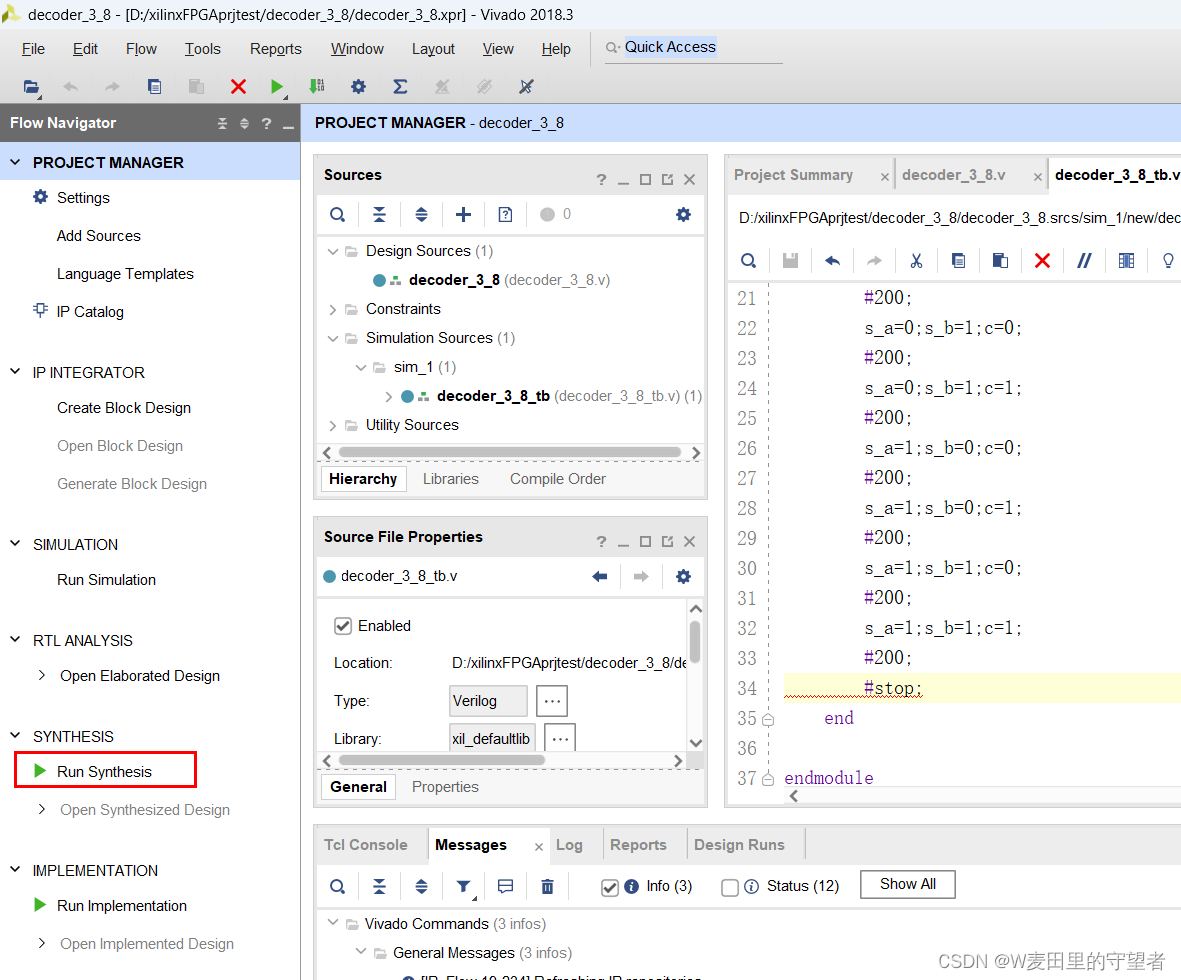The image size is (1181, 980).
Task: Click the copy icon in main toolbar
Action: [x=154, y=87]
